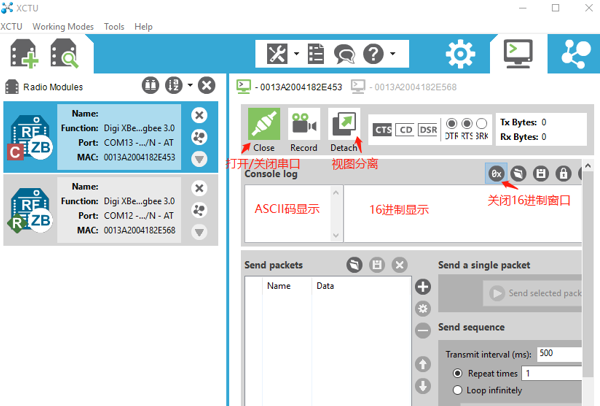Toggle the BRK line radio button
This screenshot has height=406, width=600.
(x=482, y=124)
